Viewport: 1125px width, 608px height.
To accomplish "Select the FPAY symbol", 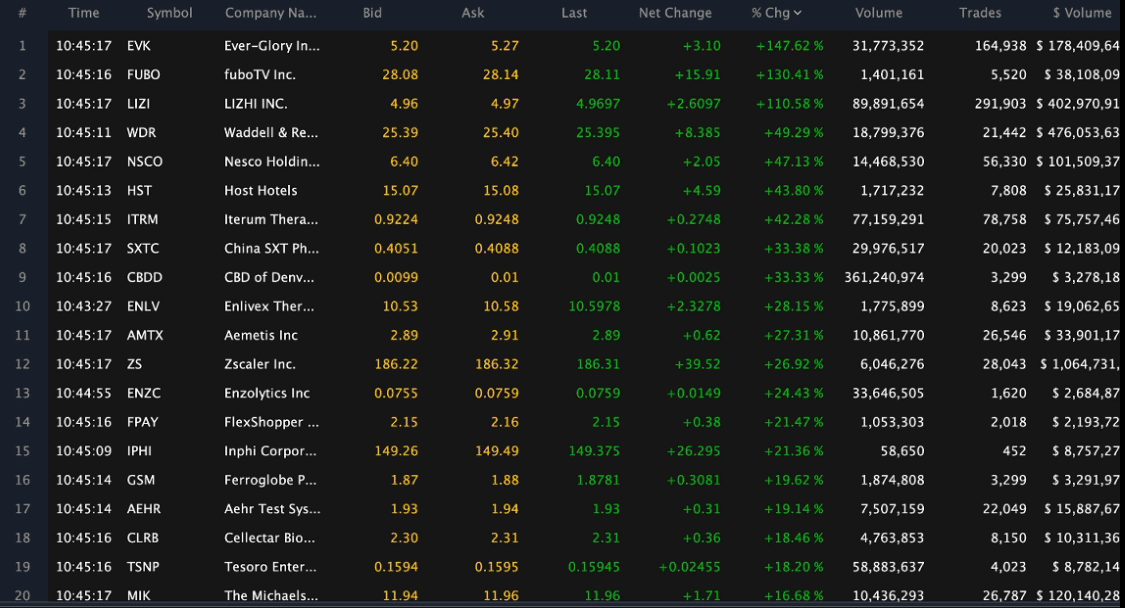I will (x=142, y=422).
